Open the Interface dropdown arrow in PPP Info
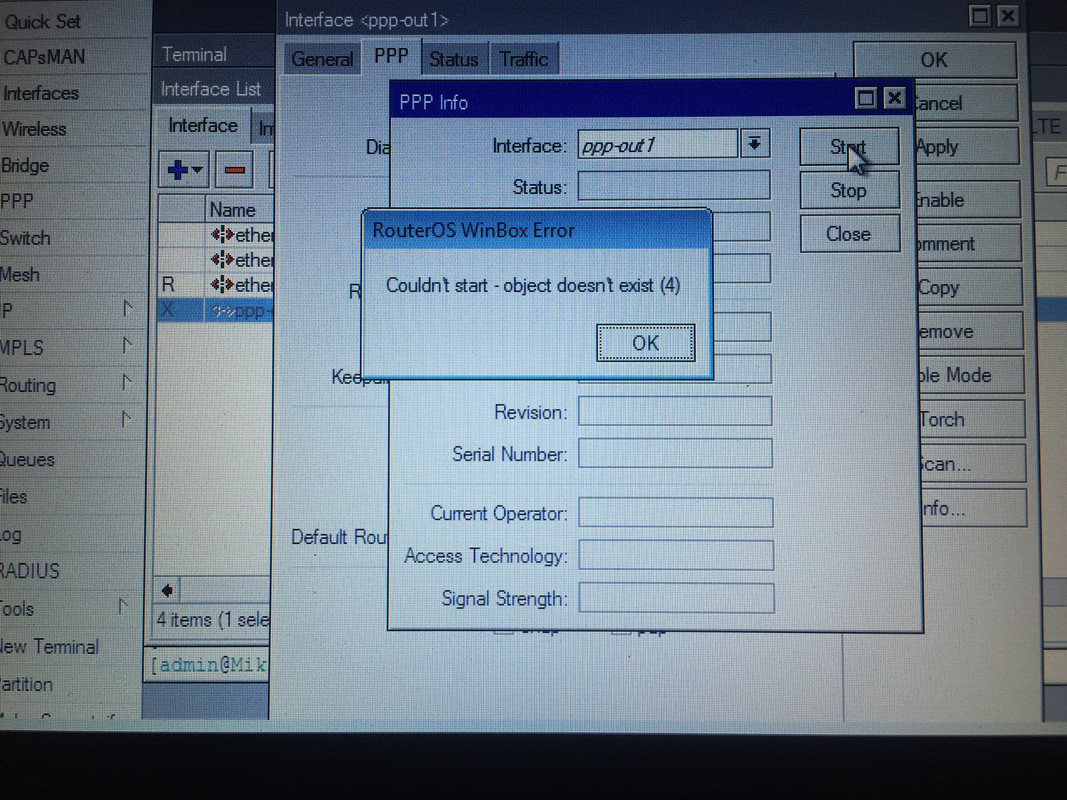Viewport: 1067px width, 800px height. [x=755, y=144]
